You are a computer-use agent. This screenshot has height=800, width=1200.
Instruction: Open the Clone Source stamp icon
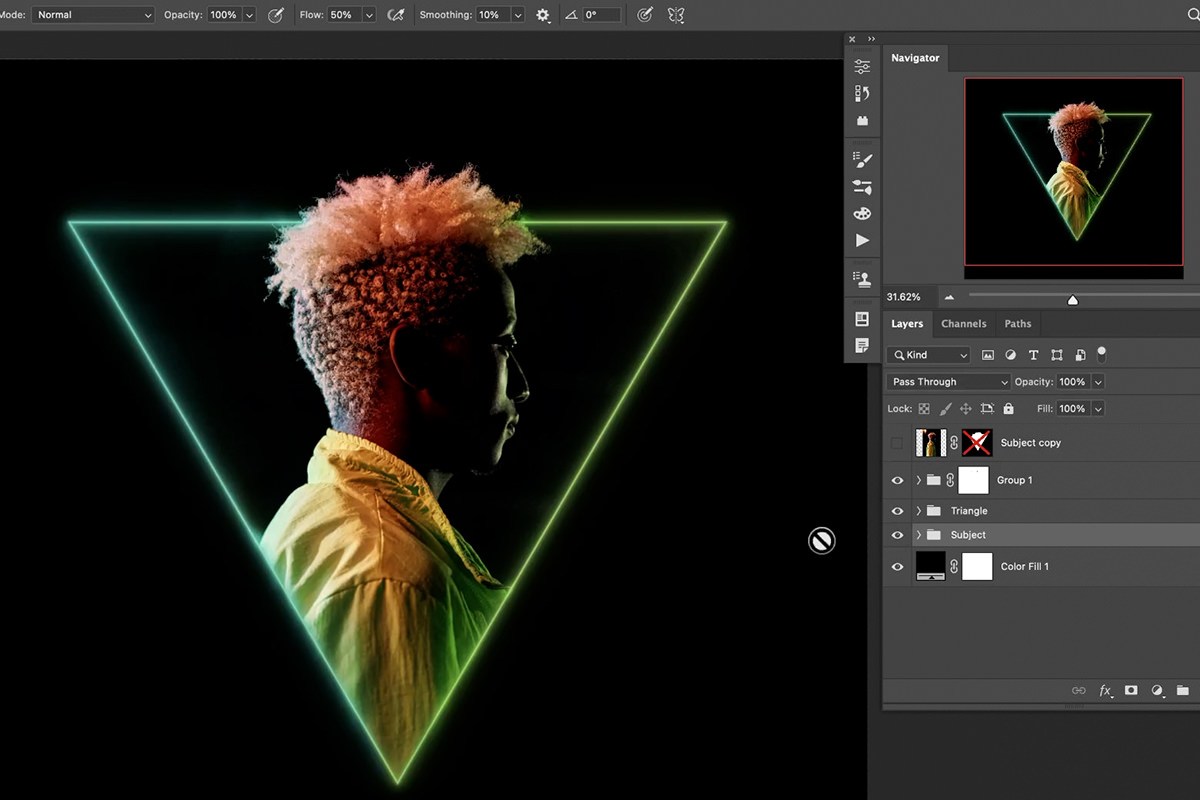coord(862,279)
